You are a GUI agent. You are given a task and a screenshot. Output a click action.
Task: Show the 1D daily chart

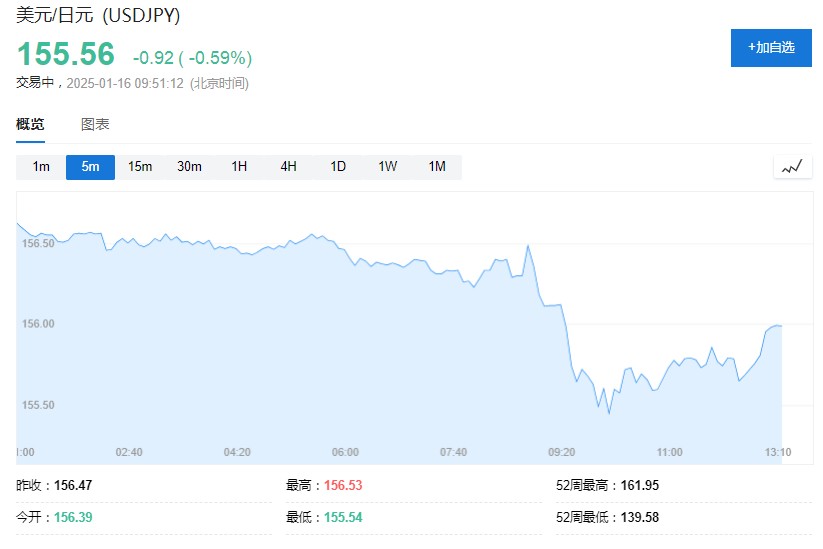tap(338, 167)
